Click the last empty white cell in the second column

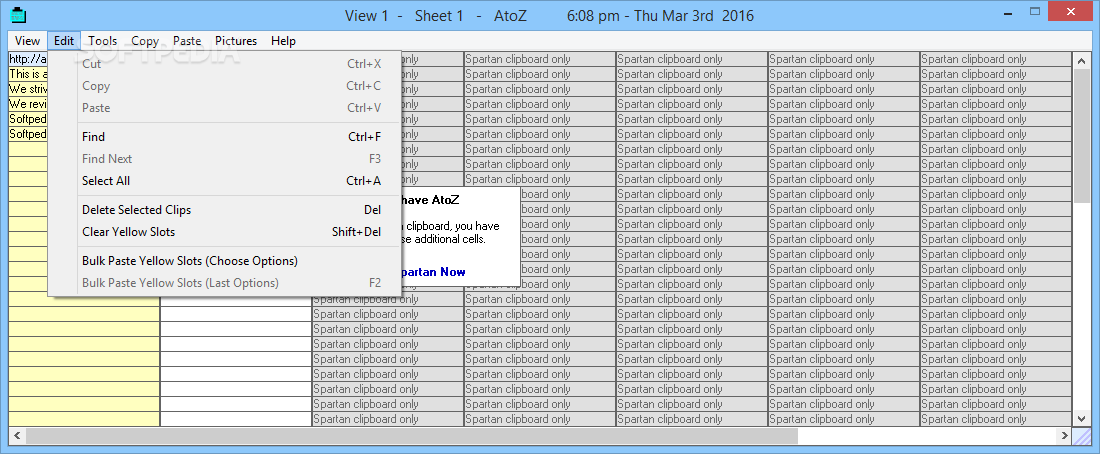tap(236, 419)
